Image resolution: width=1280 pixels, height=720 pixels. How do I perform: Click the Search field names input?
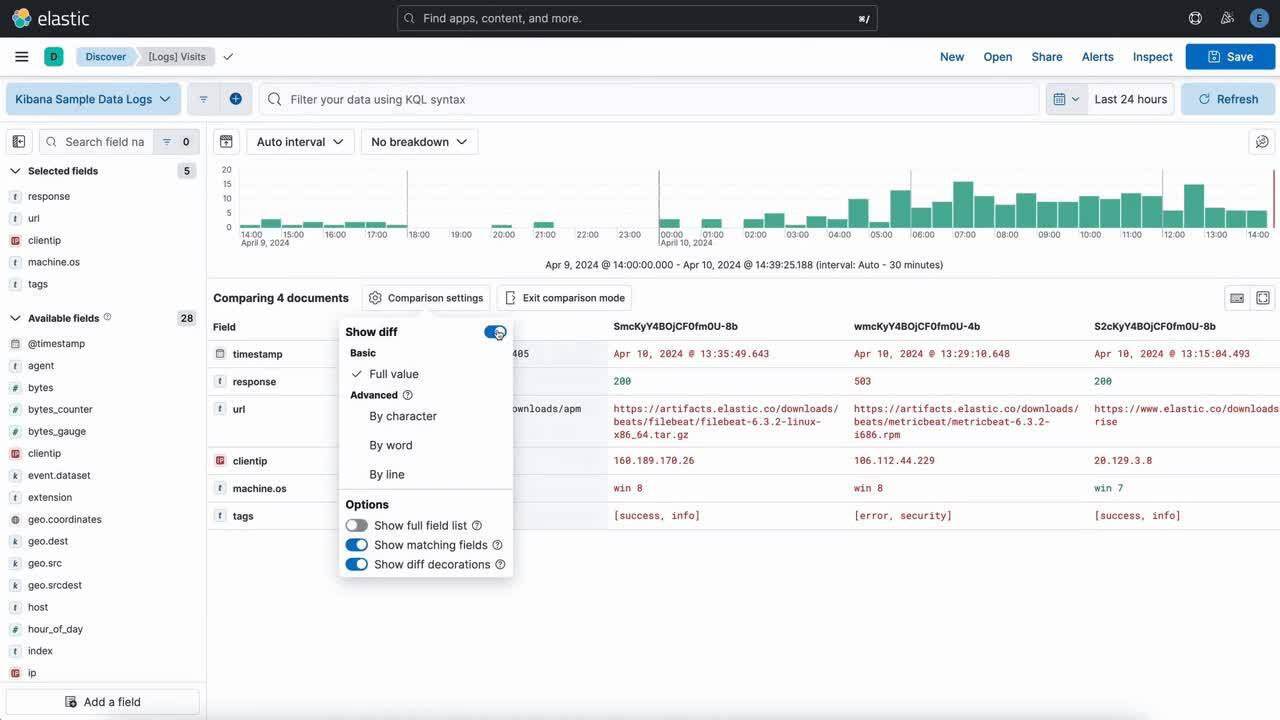[x=96, y=142]
